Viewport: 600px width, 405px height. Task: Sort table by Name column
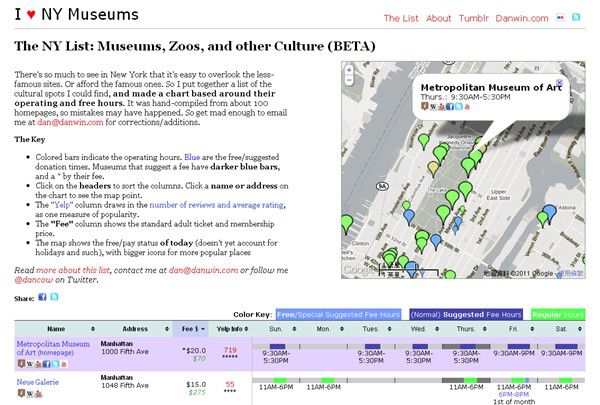pos(56,329)
